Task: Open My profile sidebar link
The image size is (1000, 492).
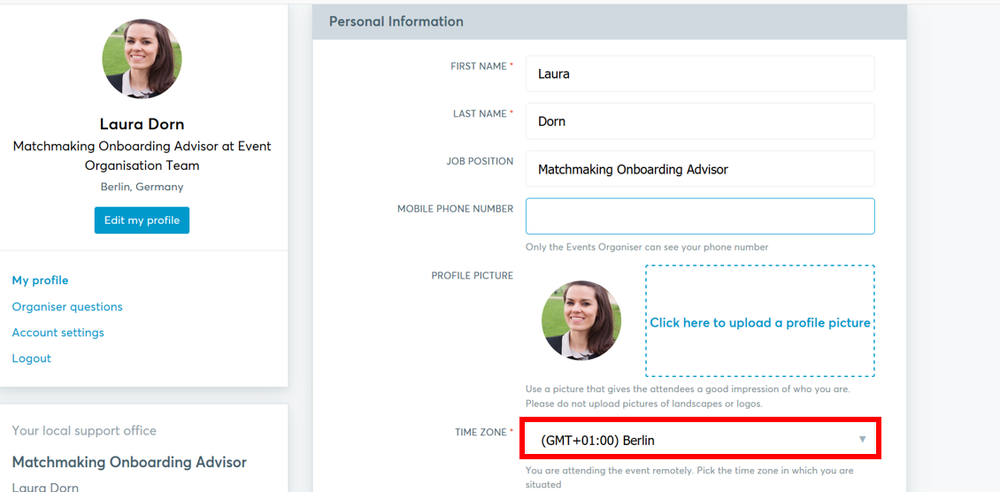Action: [x=40, y=280]
